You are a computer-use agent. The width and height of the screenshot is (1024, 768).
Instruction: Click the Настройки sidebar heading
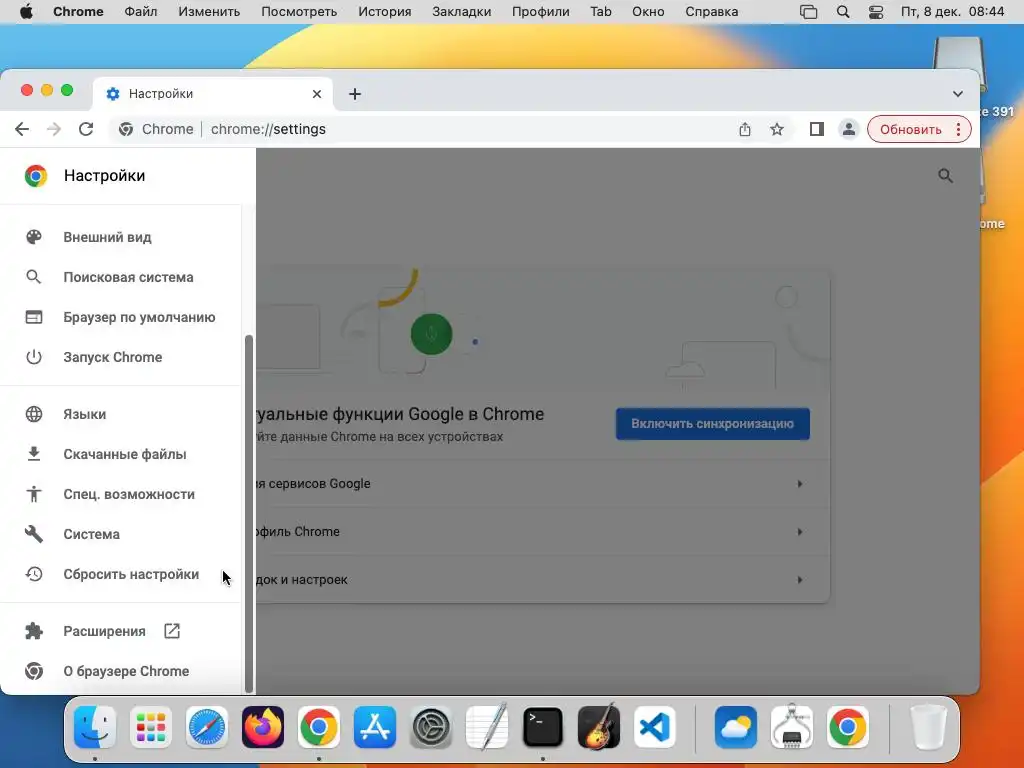coord(104,176)
